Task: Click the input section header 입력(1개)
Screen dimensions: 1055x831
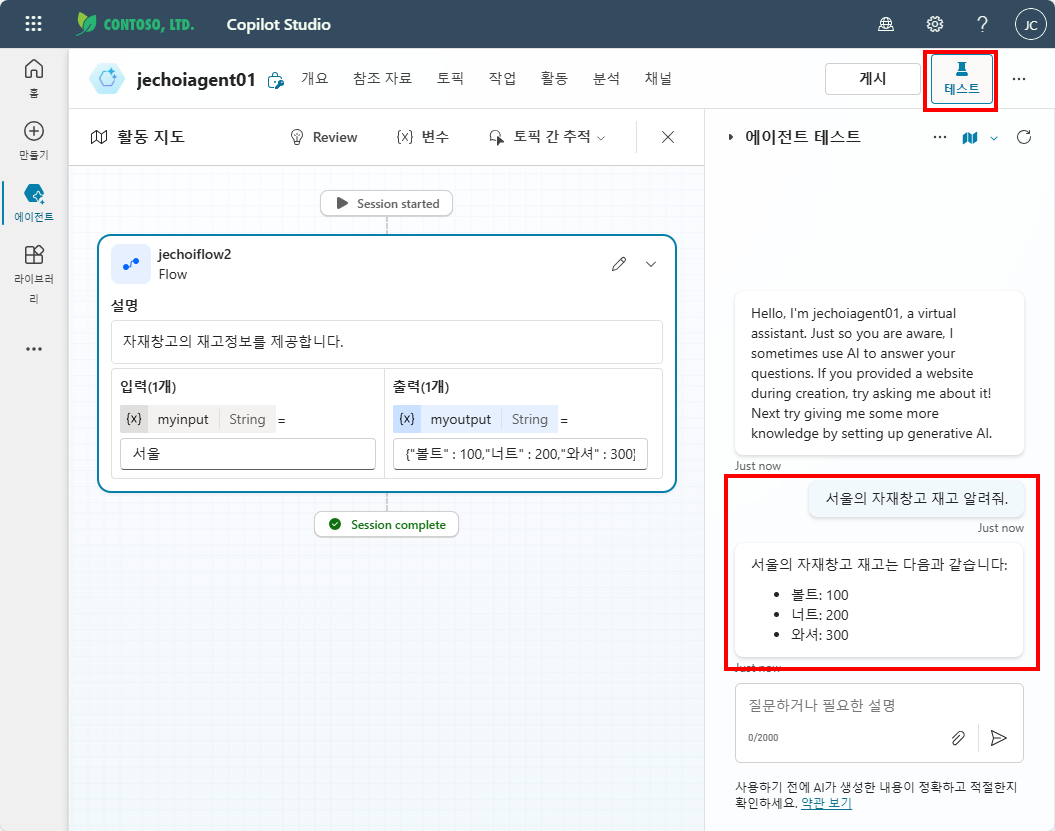Action: click(x=148, y=387)
